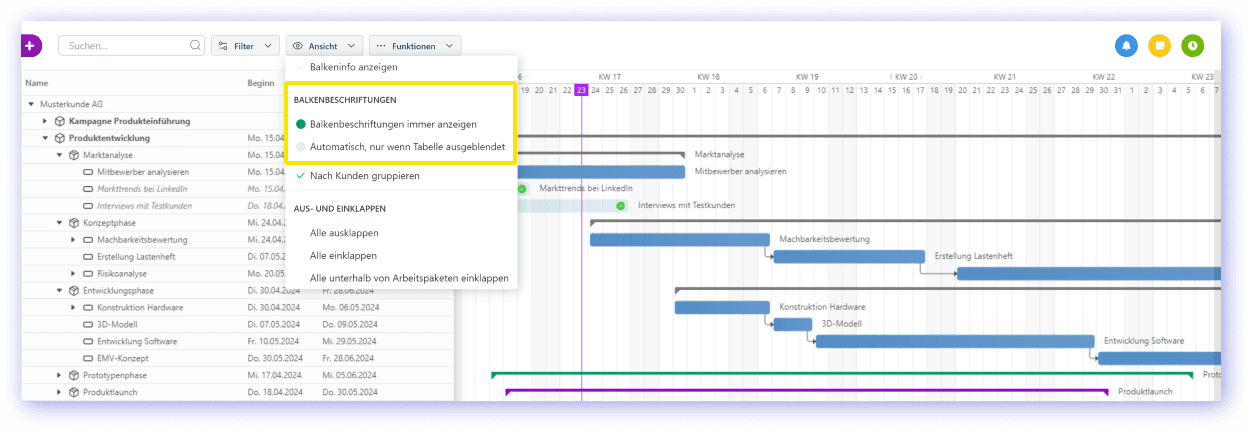This screenshot has width=1250, height=431.
Task: Open the Funktionen dropdown
Action: (414, 46)
